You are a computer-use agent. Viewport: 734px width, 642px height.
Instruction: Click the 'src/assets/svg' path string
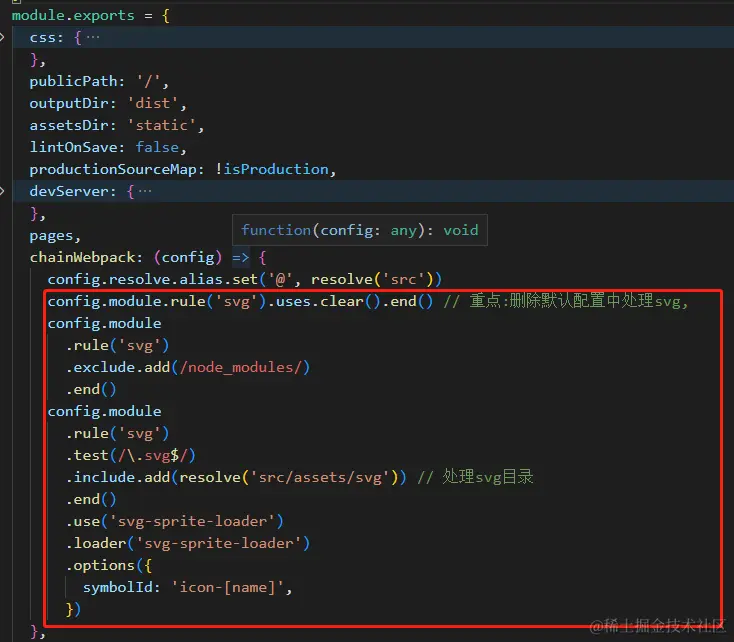(320, 477)
